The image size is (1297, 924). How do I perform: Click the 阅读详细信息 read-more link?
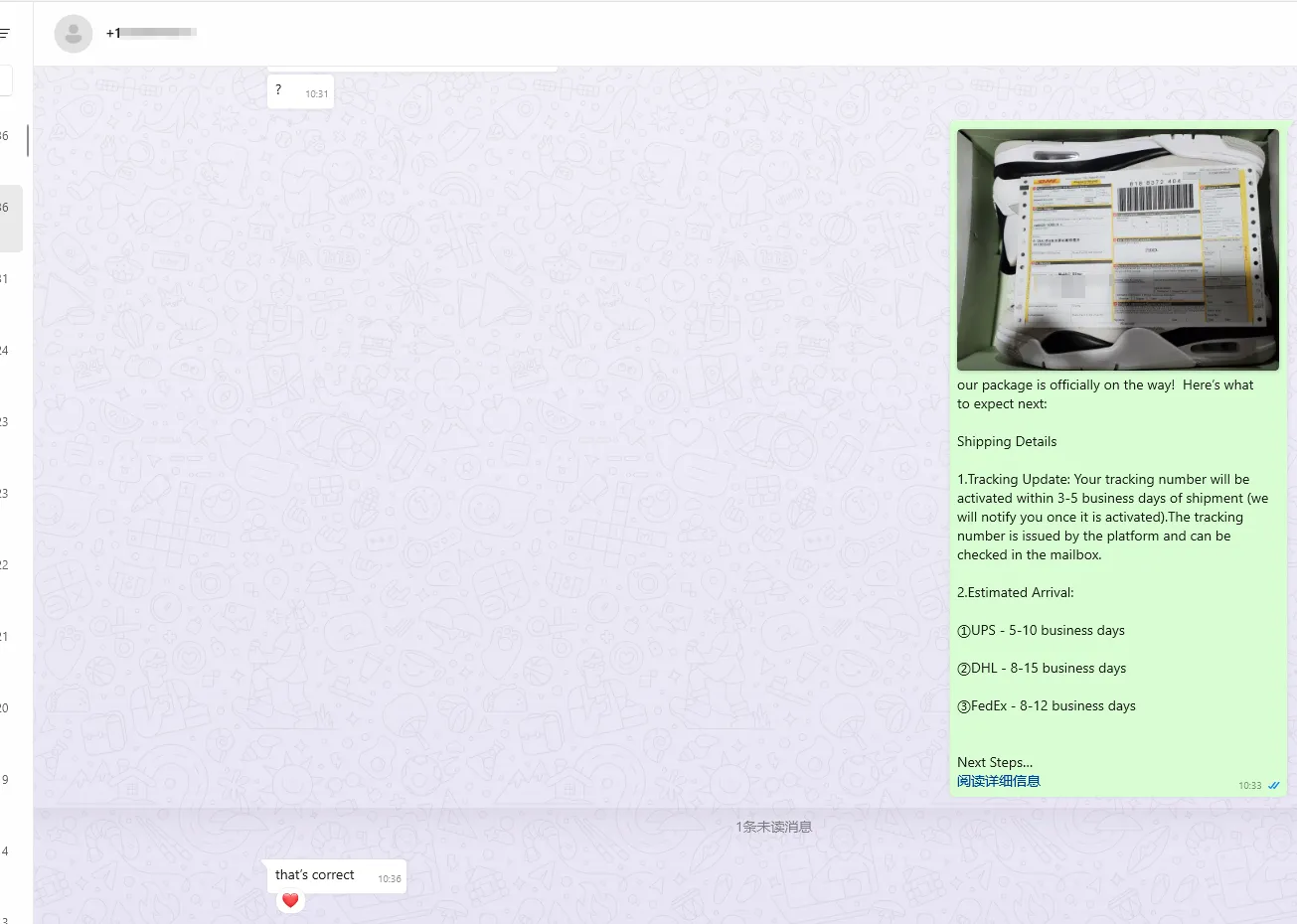click(x=999, y=781)
